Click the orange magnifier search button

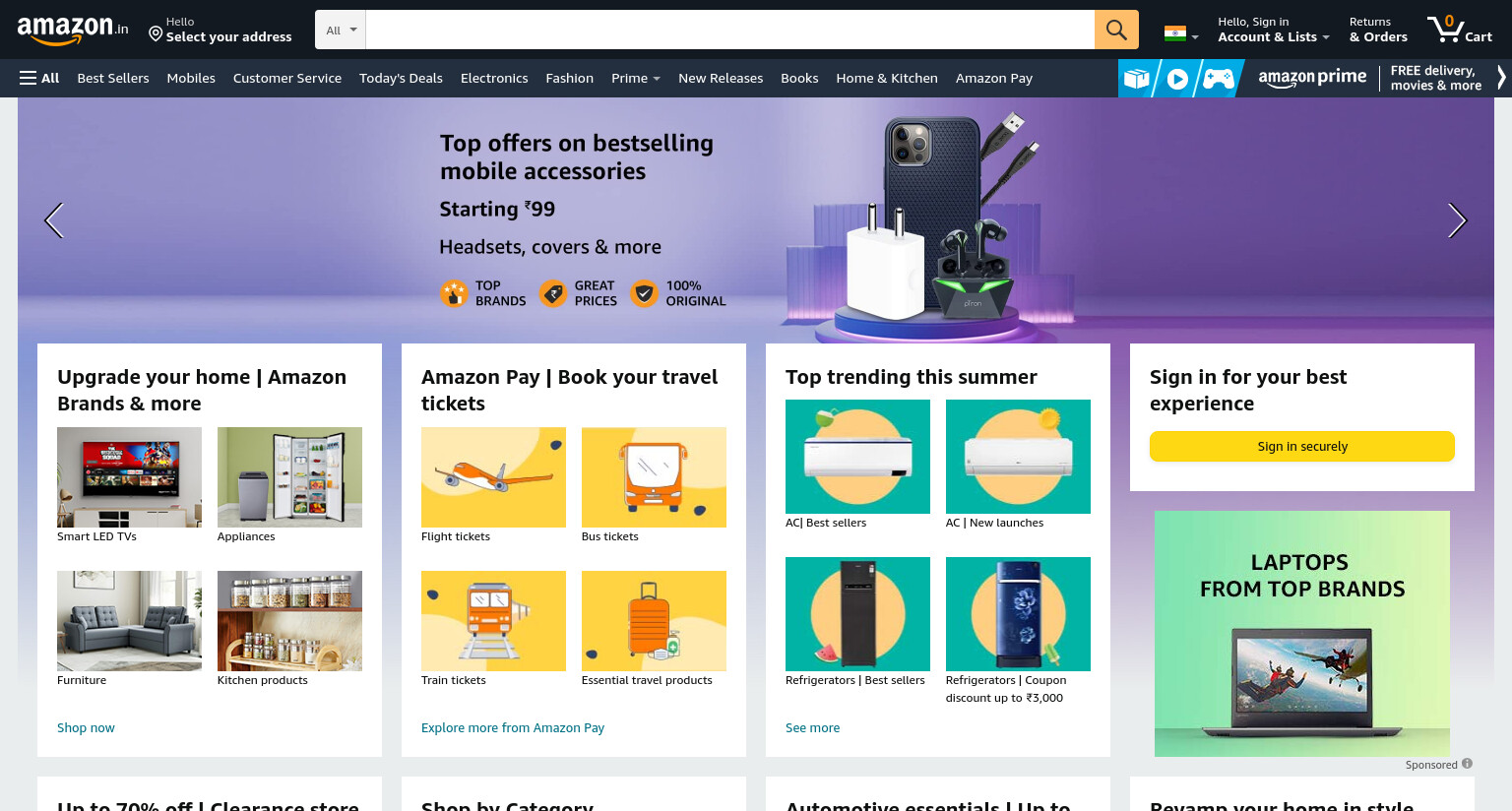(1116, 30)
